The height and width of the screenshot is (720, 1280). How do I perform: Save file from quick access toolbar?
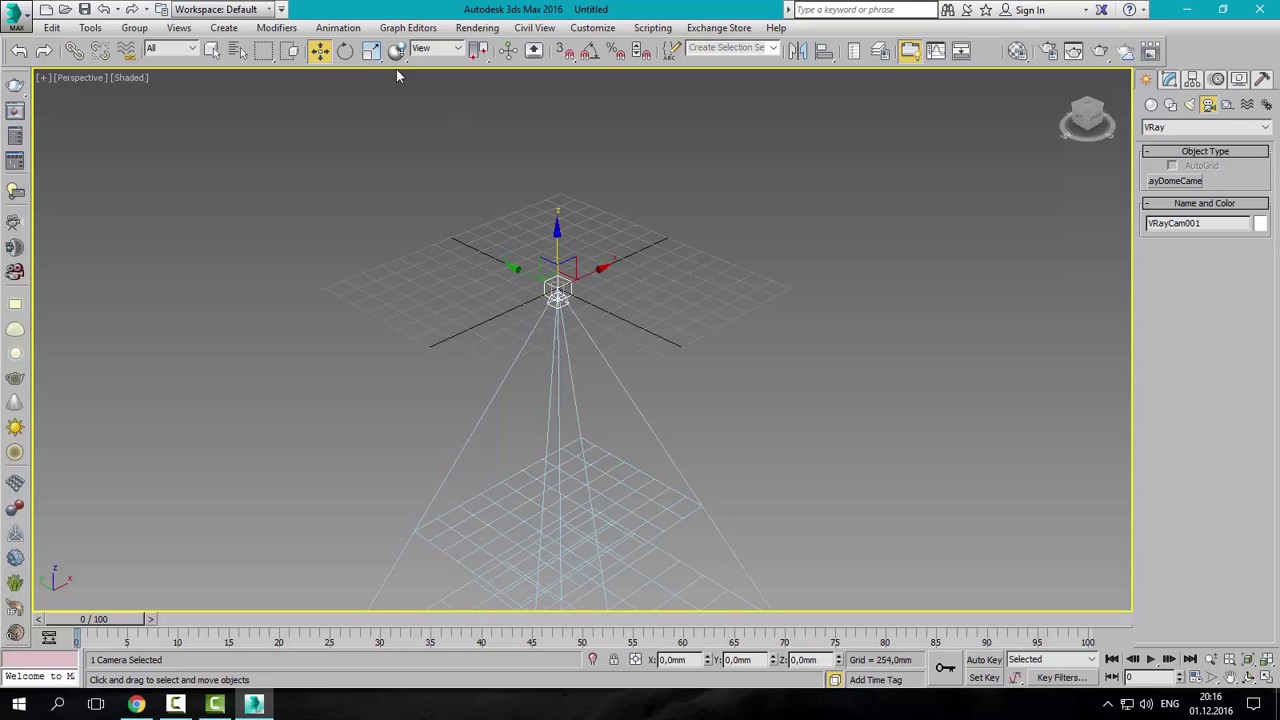tap(84, 9)
